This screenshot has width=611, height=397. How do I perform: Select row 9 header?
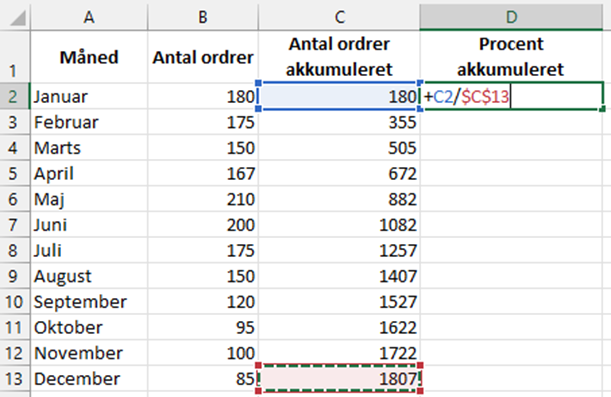click(x=15, y=276)
